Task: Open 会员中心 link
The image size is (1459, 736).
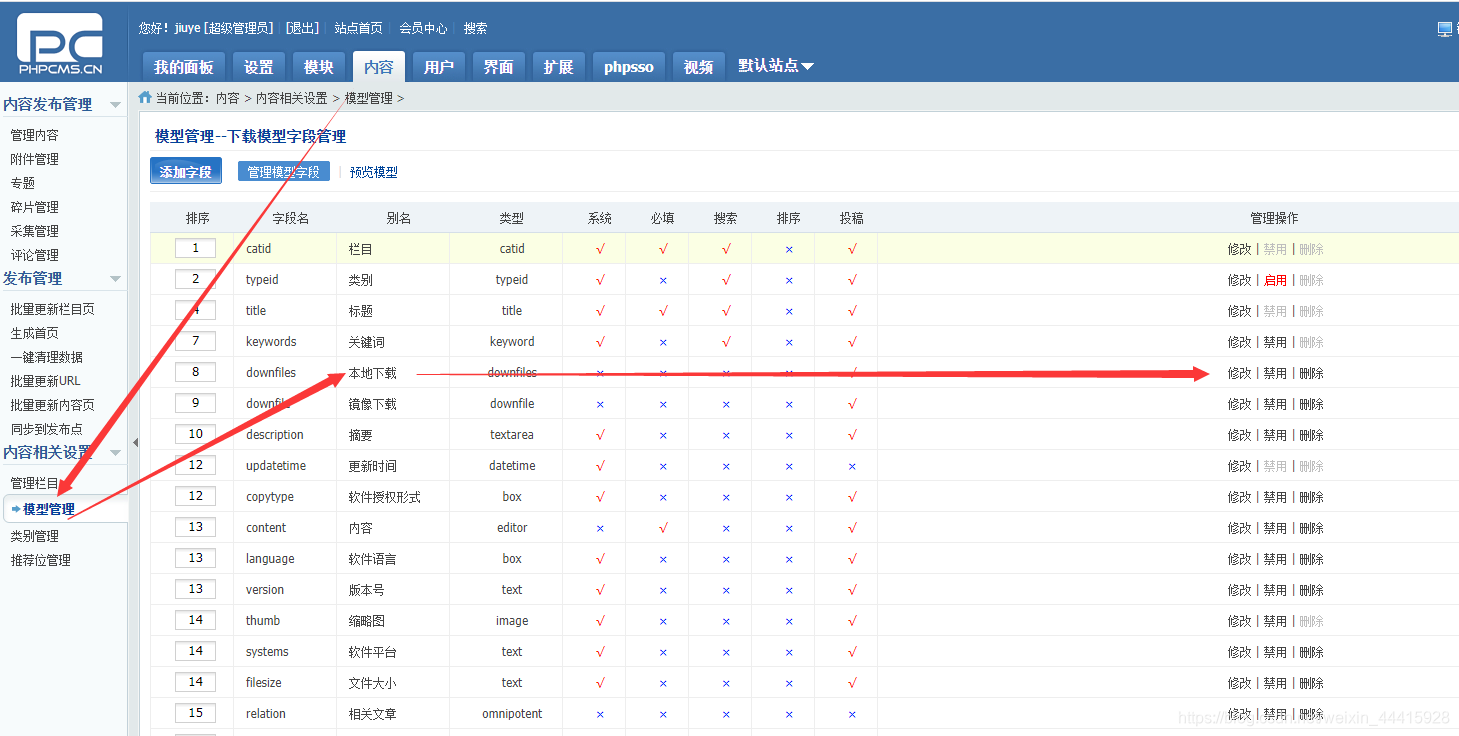Action: point(423,28)
